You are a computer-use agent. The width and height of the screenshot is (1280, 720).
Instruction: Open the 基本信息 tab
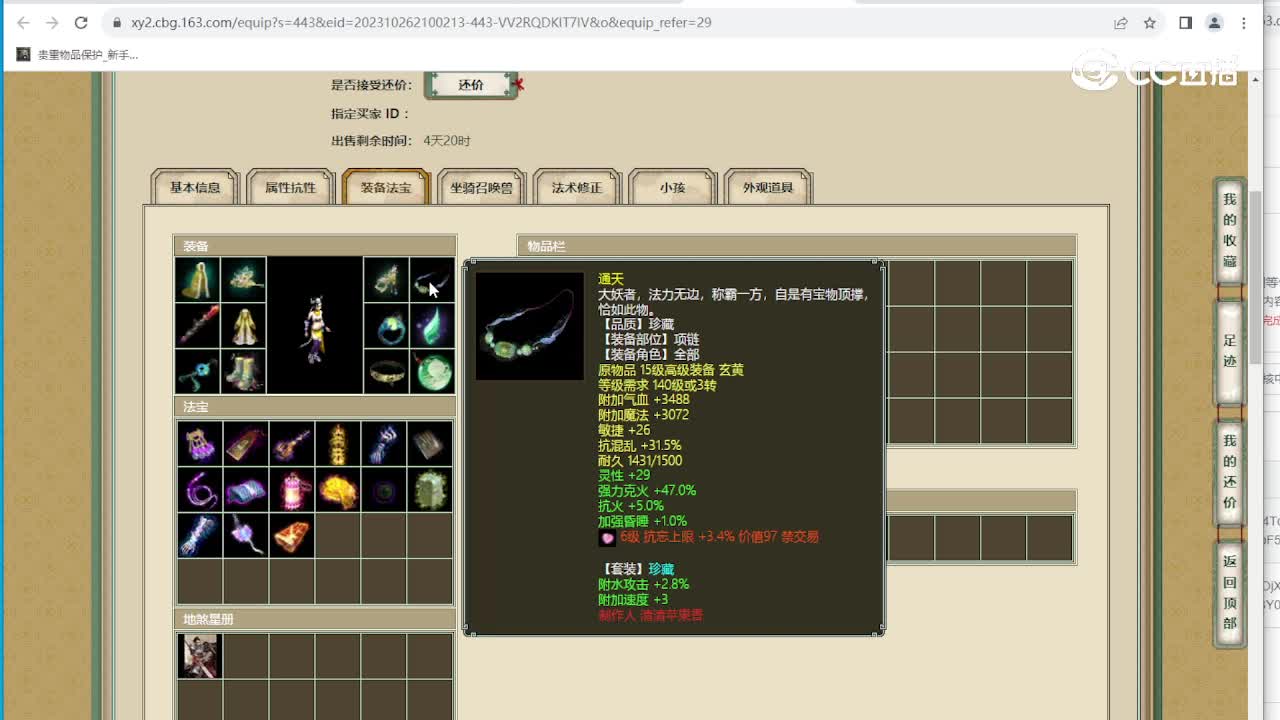point(195,187)
